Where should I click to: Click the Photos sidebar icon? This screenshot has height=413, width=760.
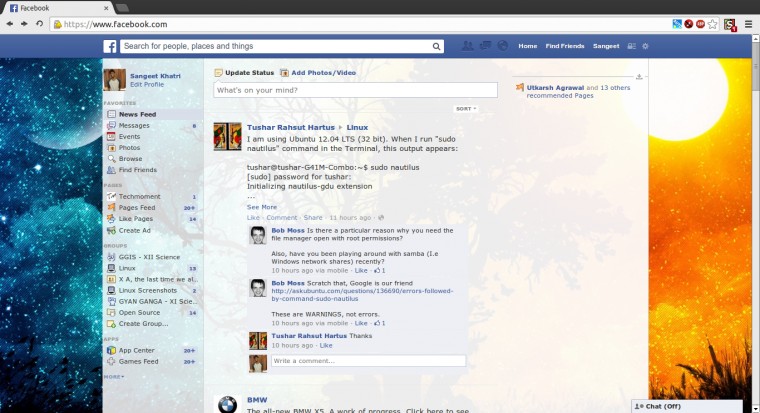point(111,148)
